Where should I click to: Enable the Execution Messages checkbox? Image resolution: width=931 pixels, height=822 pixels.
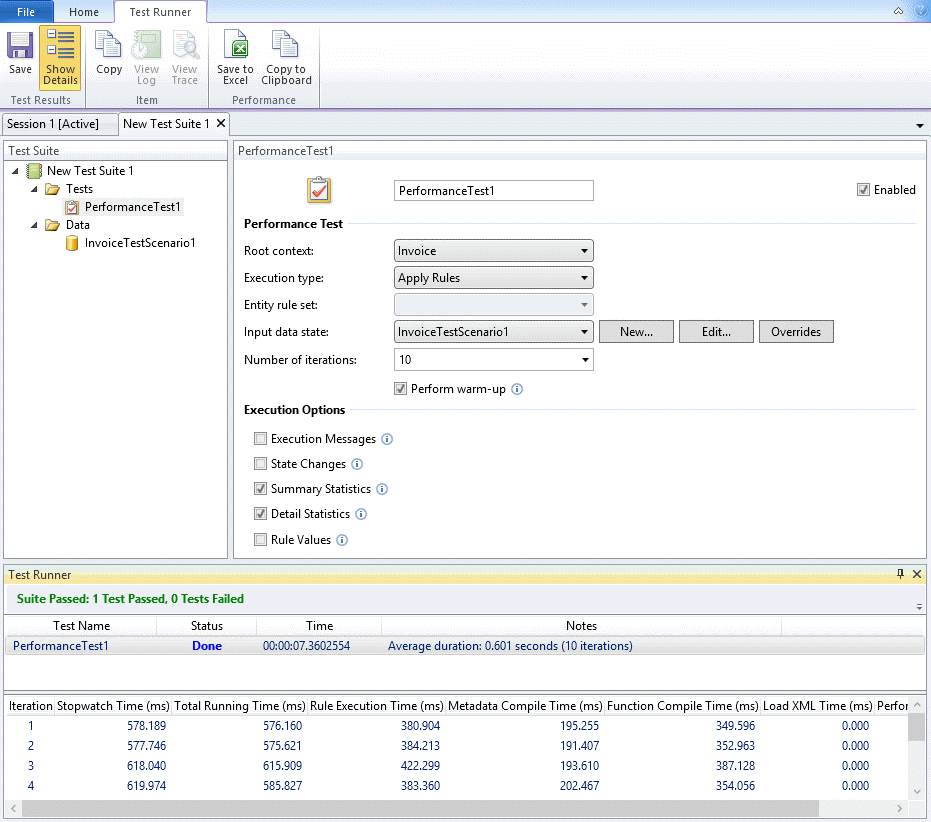coord(261,439)
